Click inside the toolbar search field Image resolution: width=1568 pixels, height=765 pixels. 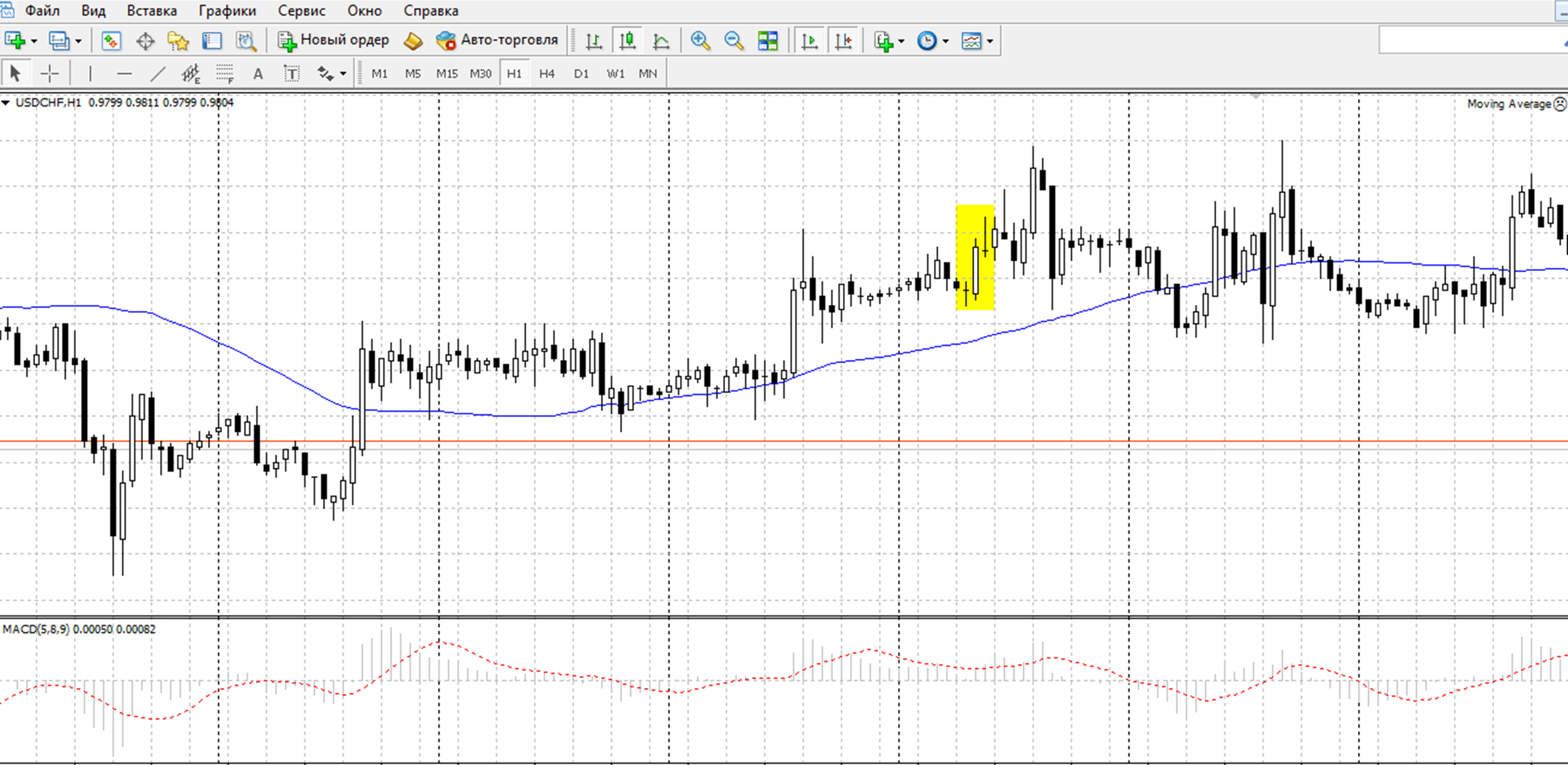[x=1473, y=41]
